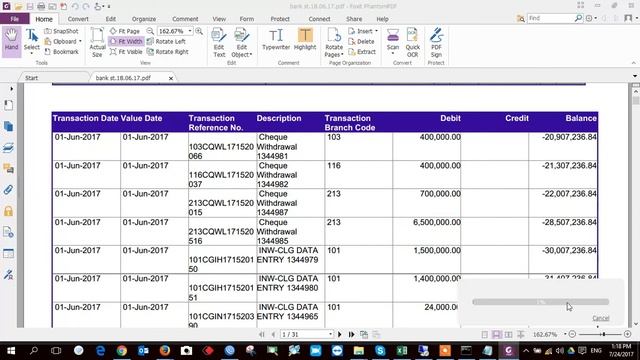Expand the Rotate Pages dropdown
The width and height of the screenshot is (640, 360).
tap(342, 55)
